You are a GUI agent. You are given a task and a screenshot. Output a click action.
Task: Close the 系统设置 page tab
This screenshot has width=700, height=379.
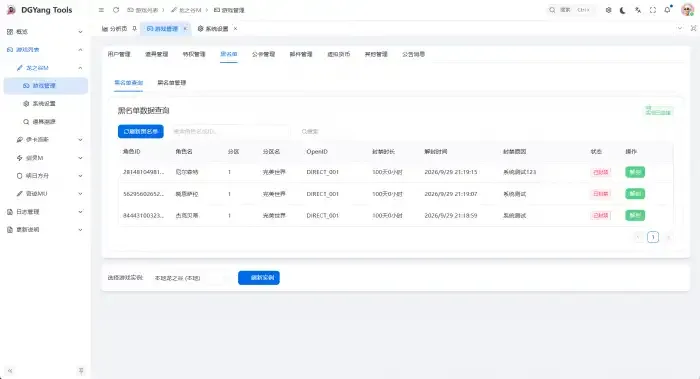pyautogui.click(x=235, y=29)
